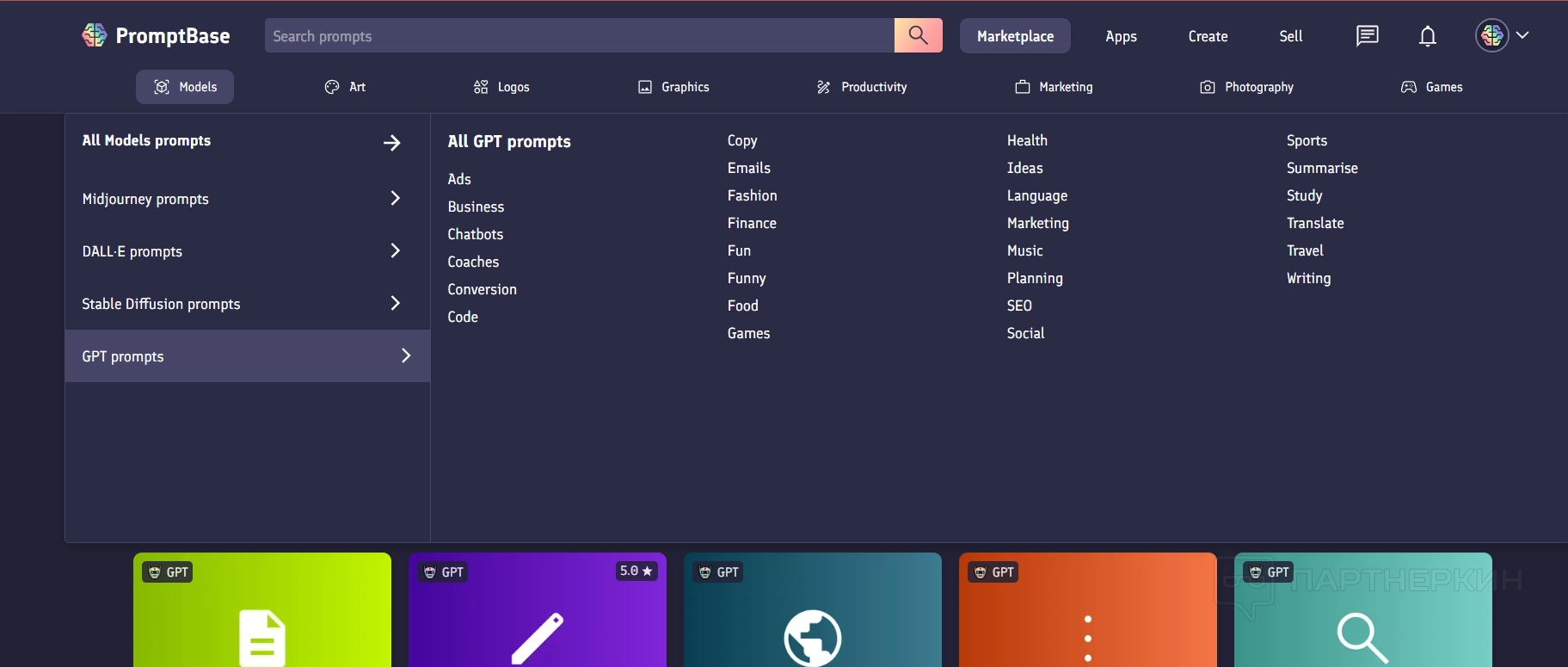
Task: Select the Logos category tab
Action: coord(501,87)
